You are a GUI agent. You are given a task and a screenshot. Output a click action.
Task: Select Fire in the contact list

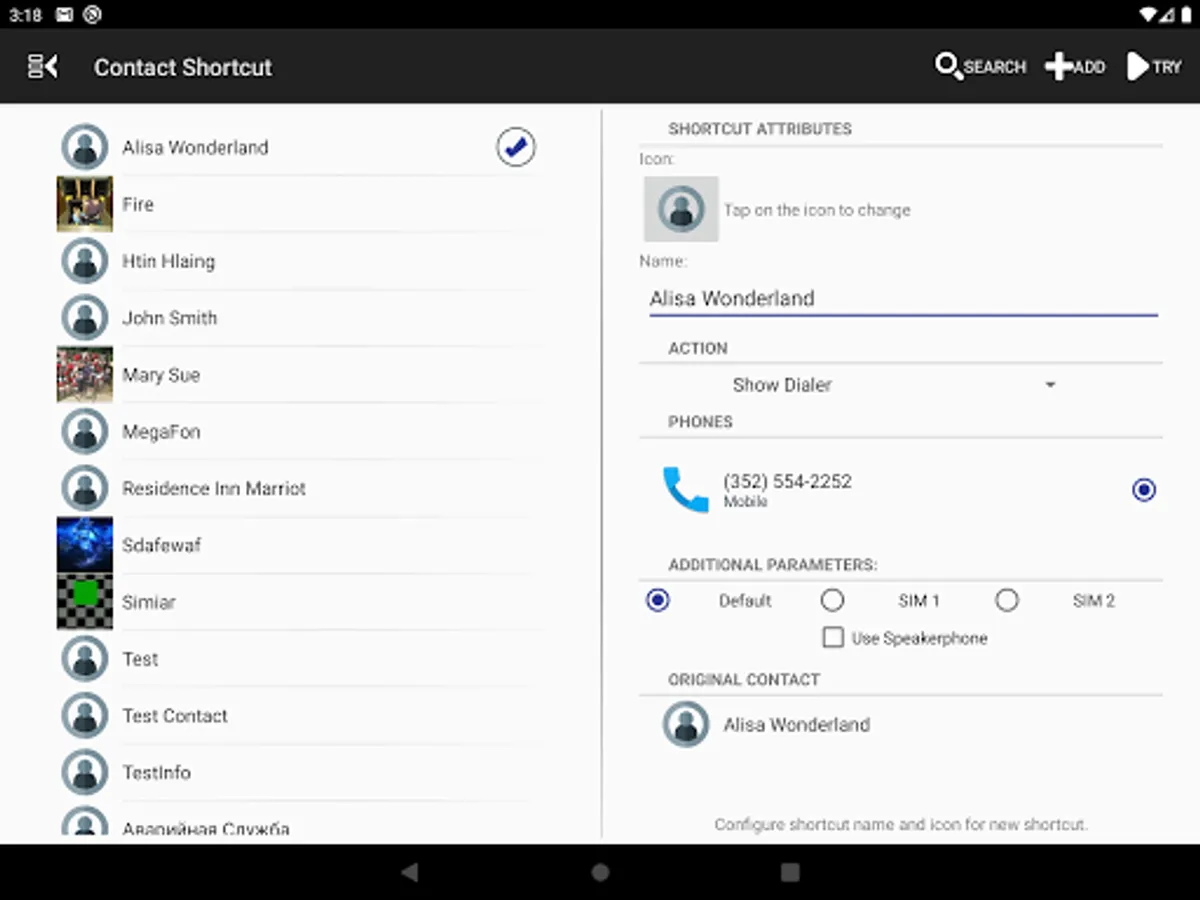138,204
